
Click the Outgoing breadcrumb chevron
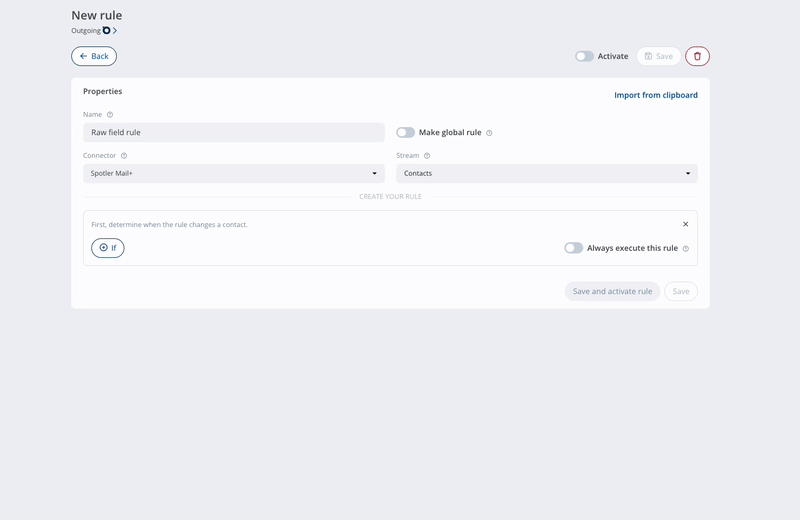115,31
